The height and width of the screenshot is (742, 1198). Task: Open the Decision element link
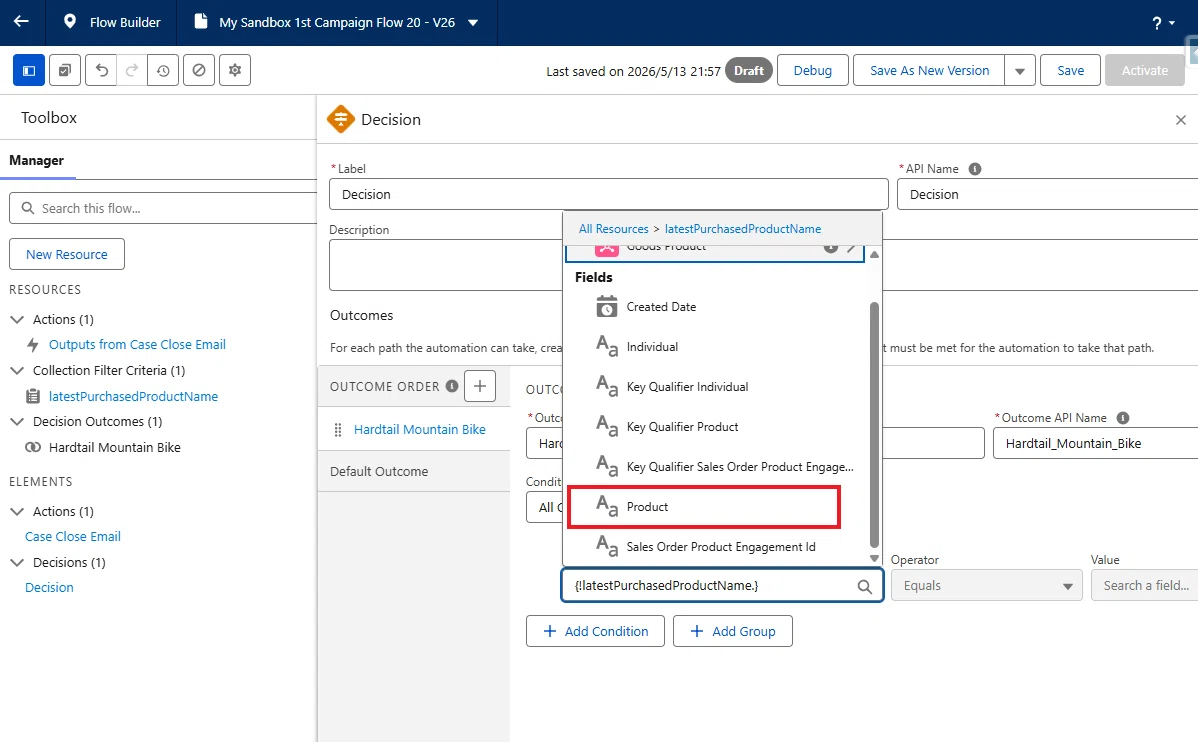49,588
